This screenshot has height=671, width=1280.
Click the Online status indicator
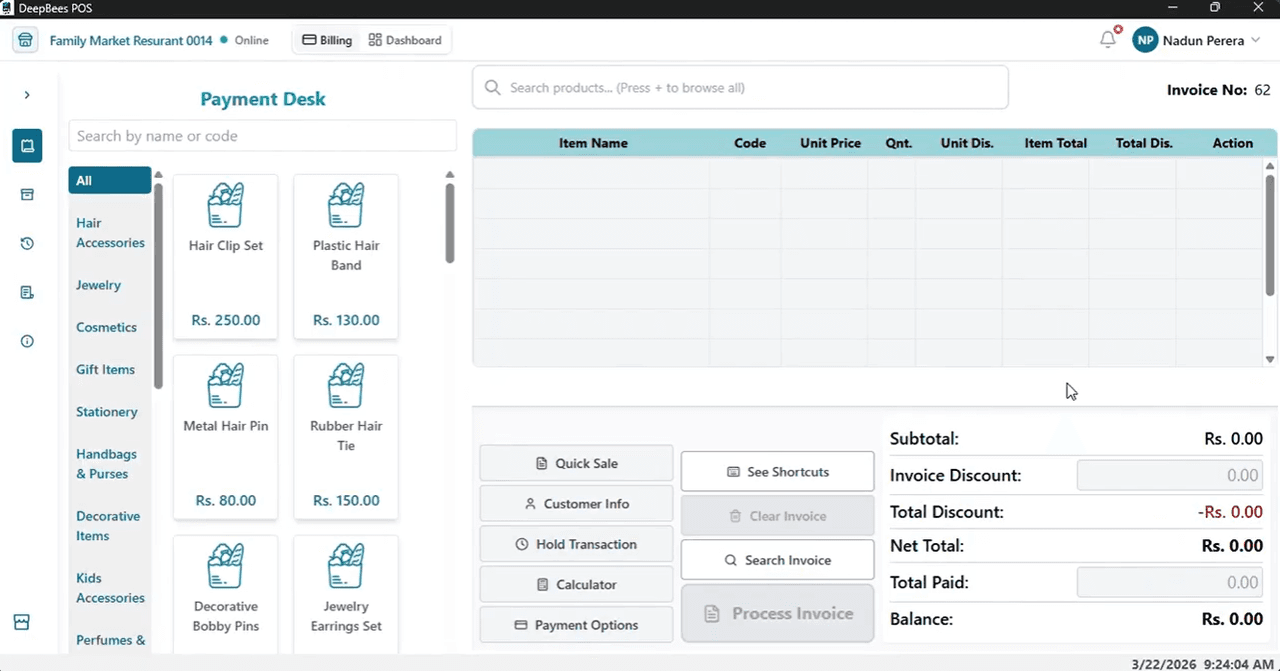pos(246,41)
